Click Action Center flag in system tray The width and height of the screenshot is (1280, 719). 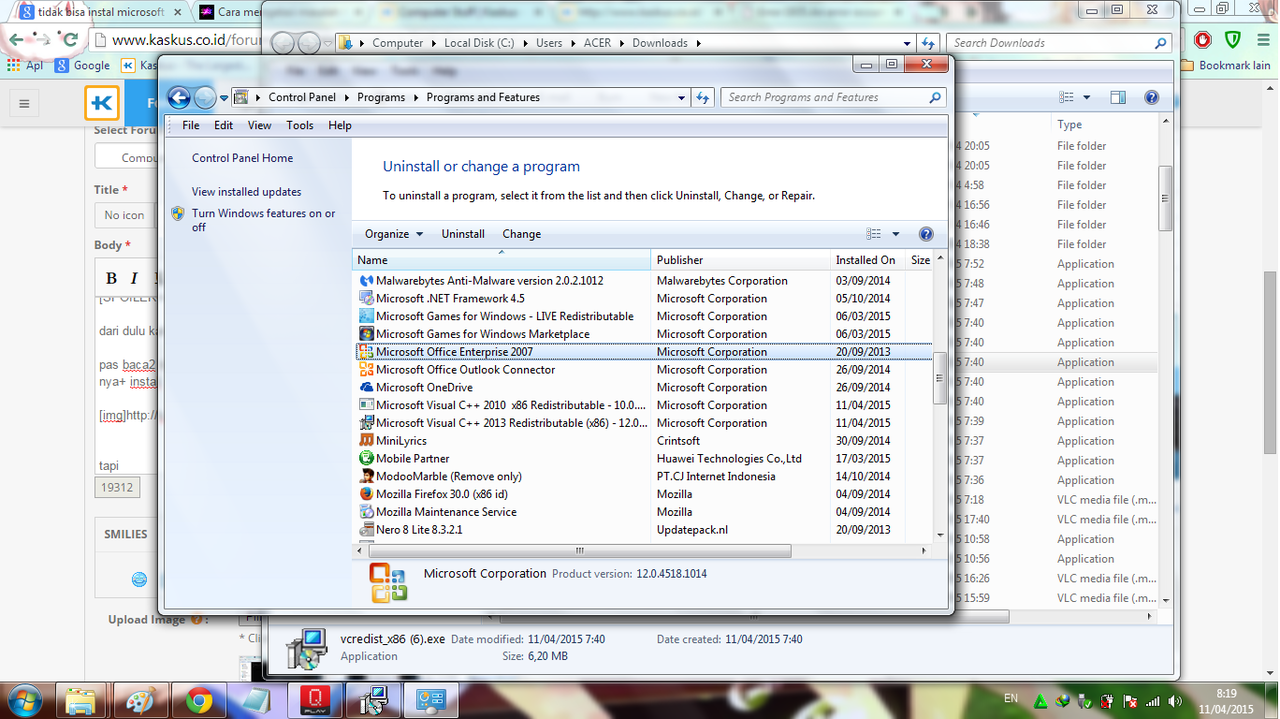coord(1130,701)
